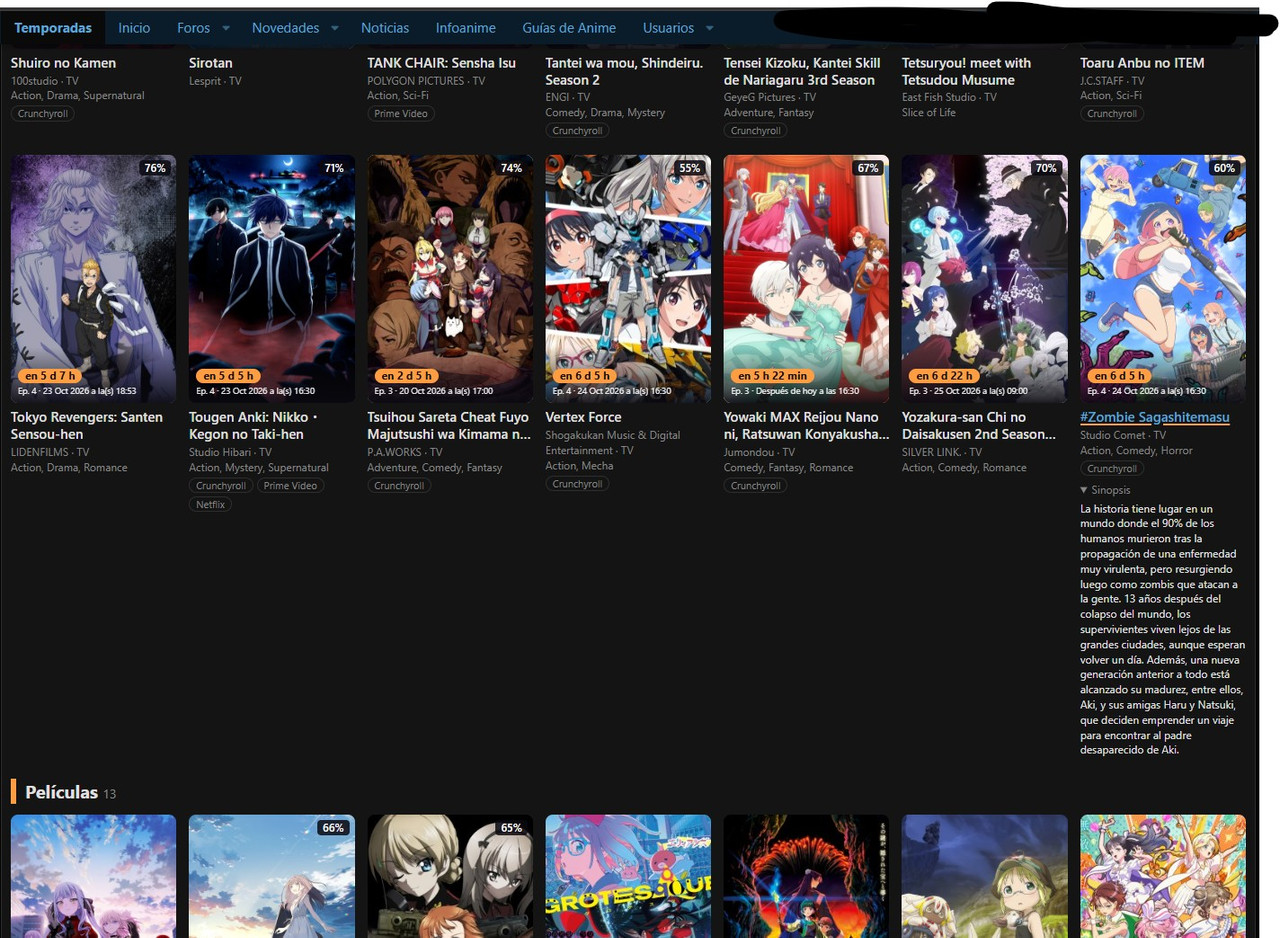Open Guías de Anime menu item
This screenshot has height=938, width=1280.
[569, 28]
